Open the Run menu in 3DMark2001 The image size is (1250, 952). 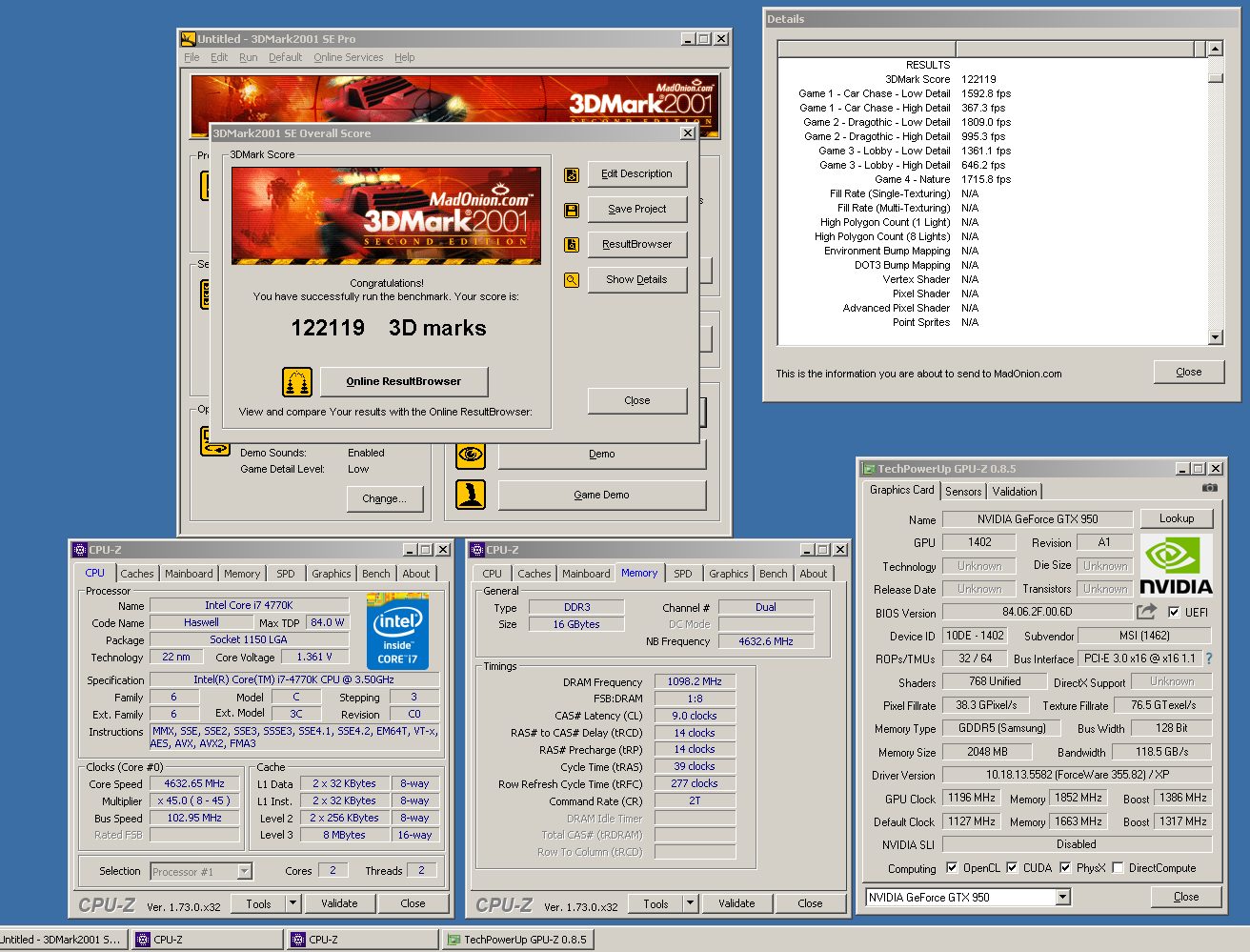tap(248, 57)
